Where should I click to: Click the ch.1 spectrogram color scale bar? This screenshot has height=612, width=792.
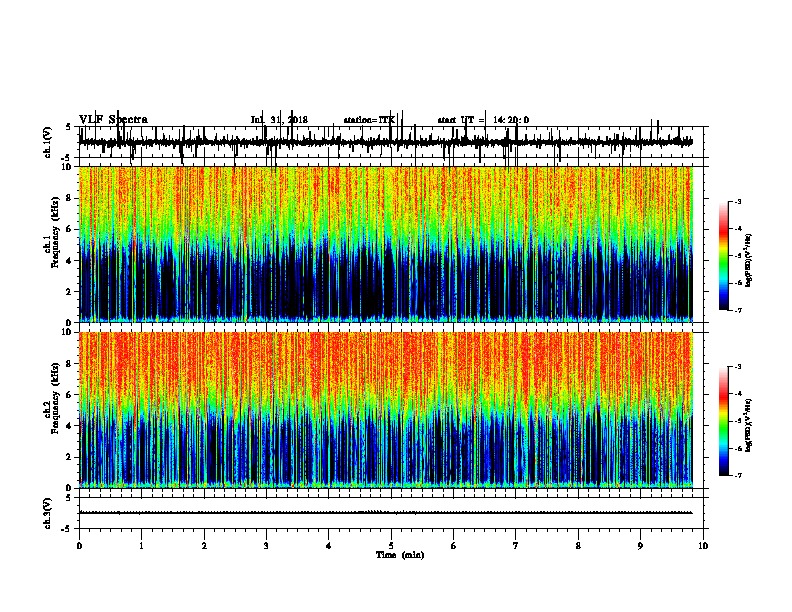(724, 256)
